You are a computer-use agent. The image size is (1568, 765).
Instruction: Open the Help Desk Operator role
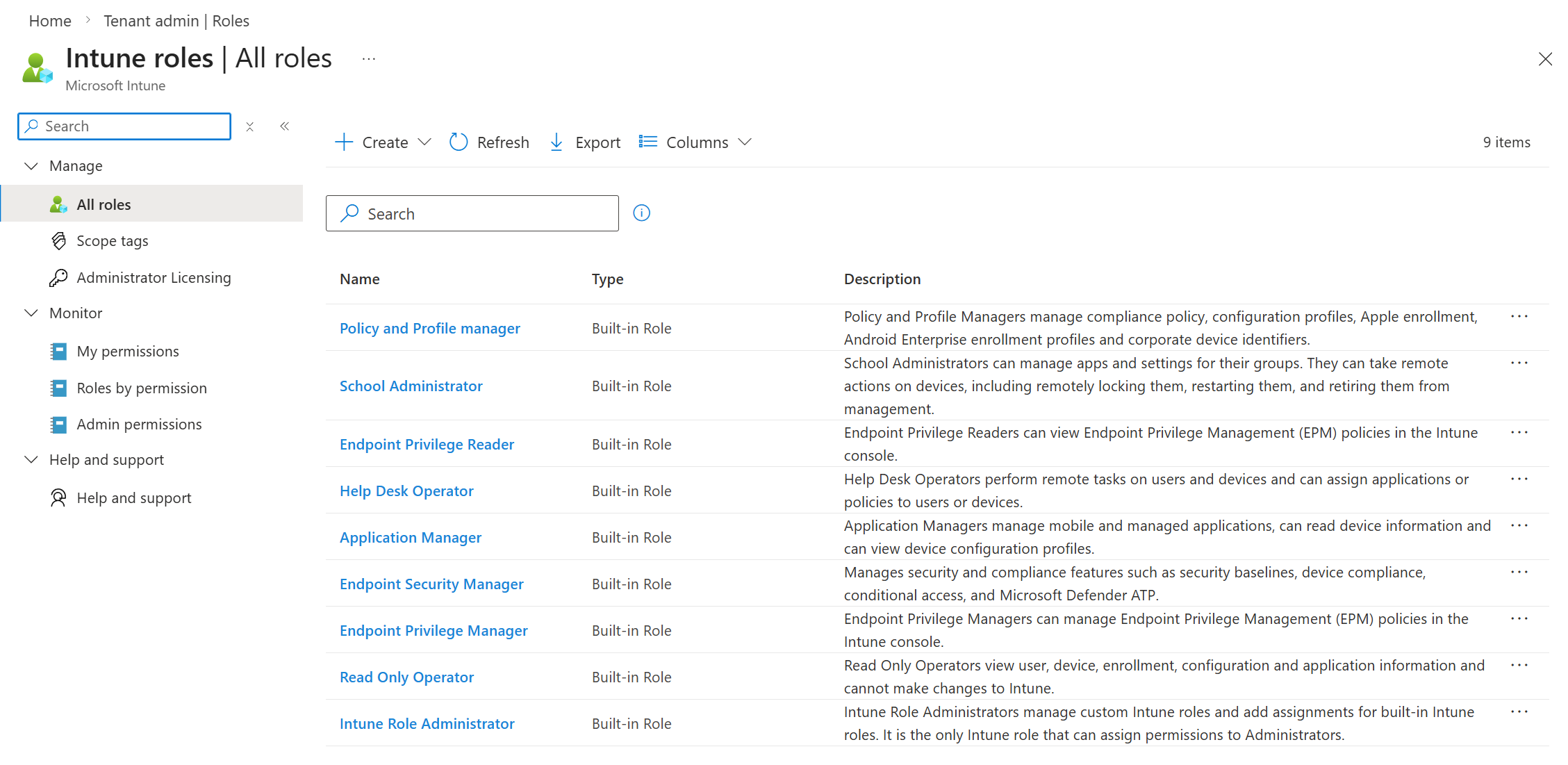406,491
